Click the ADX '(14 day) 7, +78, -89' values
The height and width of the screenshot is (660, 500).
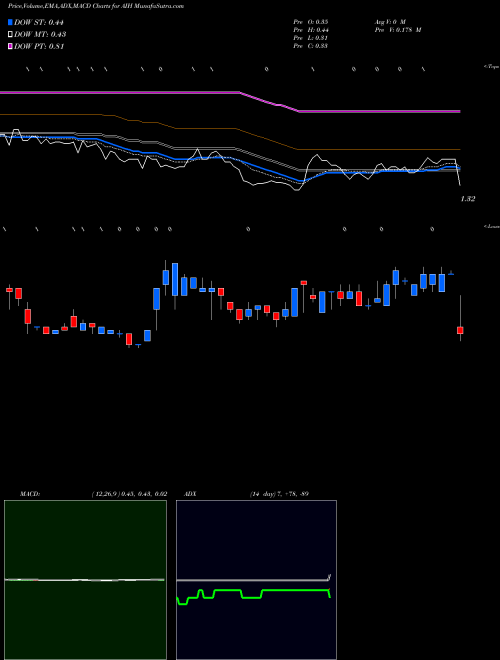[279, 494]
